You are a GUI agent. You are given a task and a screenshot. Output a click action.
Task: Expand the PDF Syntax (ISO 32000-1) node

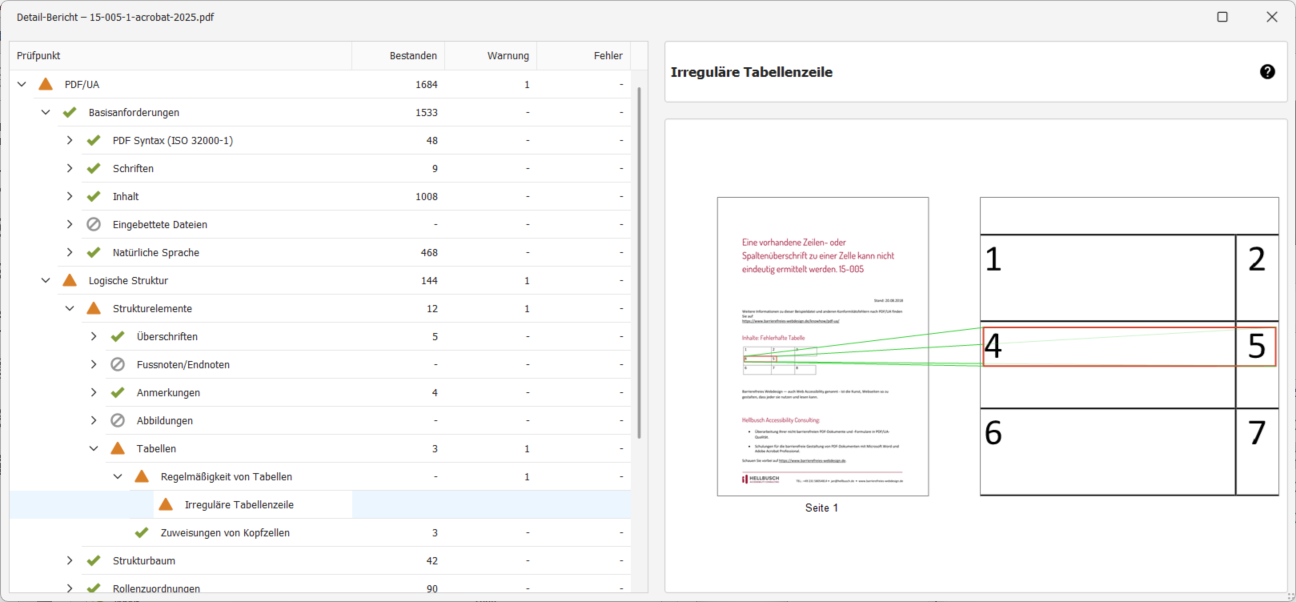[x=70, y=140]
